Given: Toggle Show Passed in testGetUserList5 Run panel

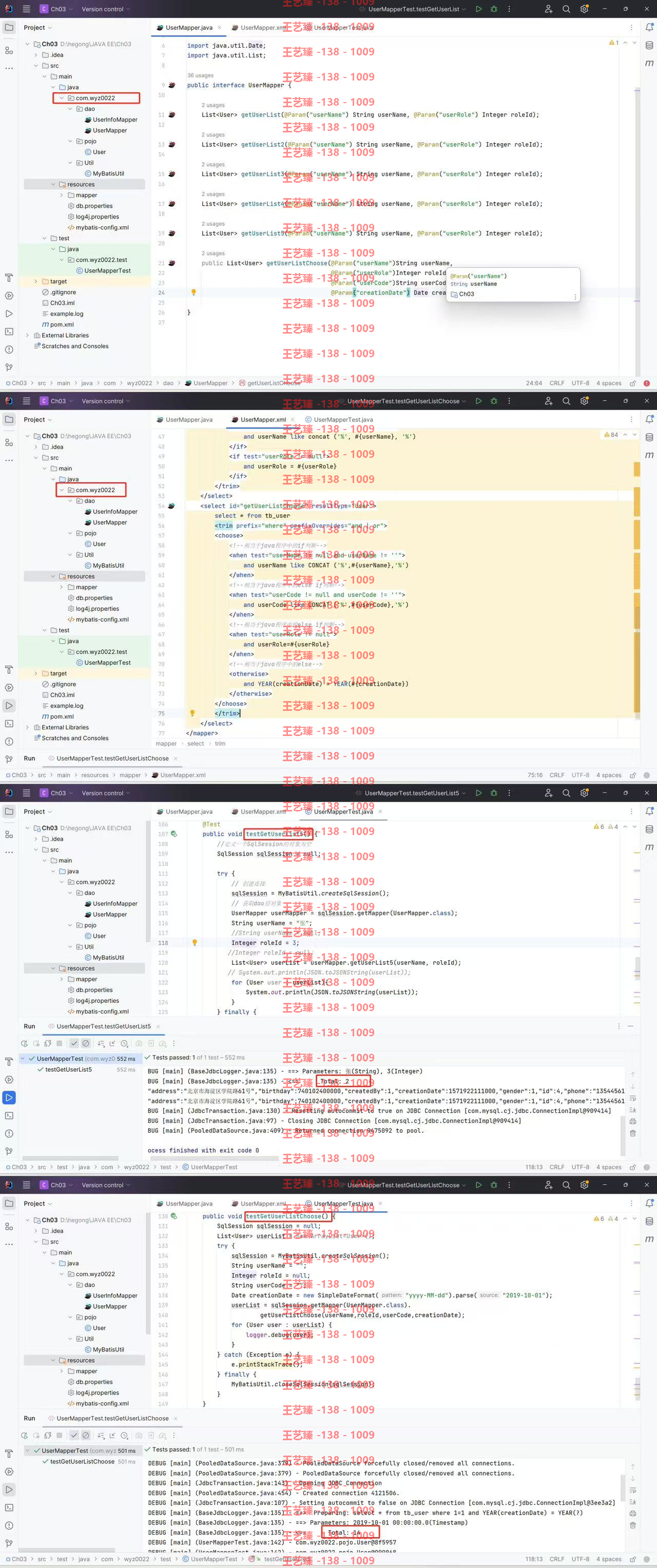Looking at the screenshot, I should pyautogui.click(x=74, y=1043).
